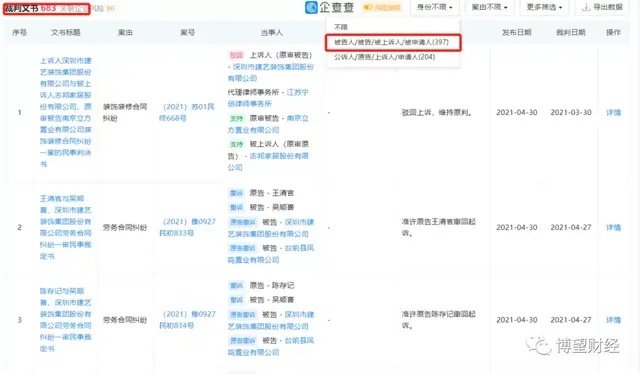The image size is (640, 374).
Task: Click the 案由 column header
Action: (125, 33)
